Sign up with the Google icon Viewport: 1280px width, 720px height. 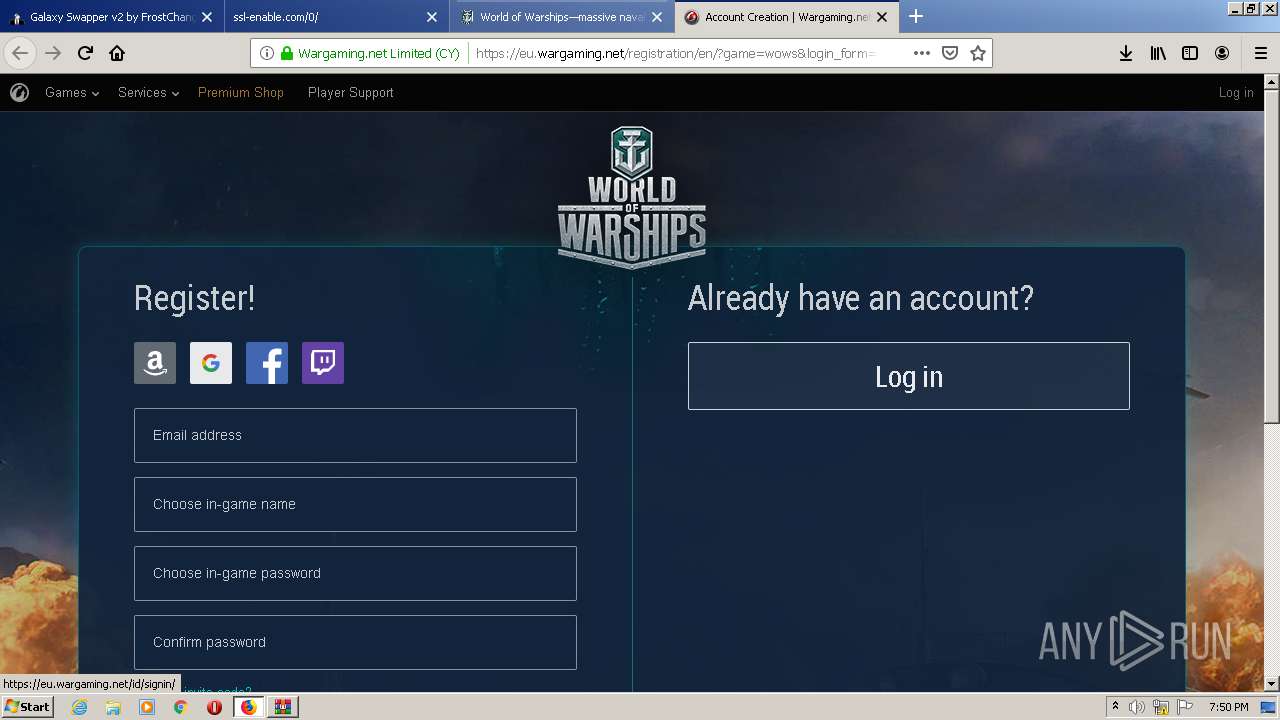coord(211,363)
